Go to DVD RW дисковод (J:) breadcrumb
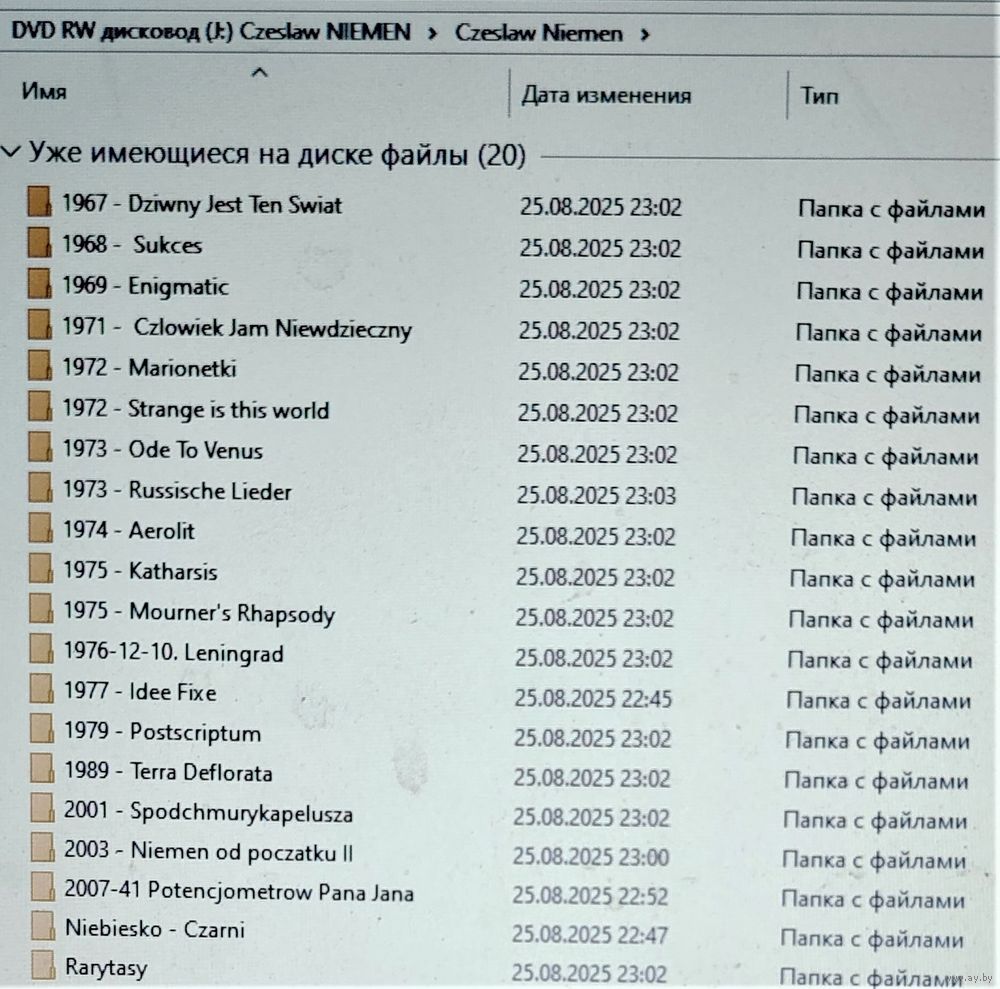This screenshot has width=1000, height=989. pyautogui.click(x=212, y=31)
